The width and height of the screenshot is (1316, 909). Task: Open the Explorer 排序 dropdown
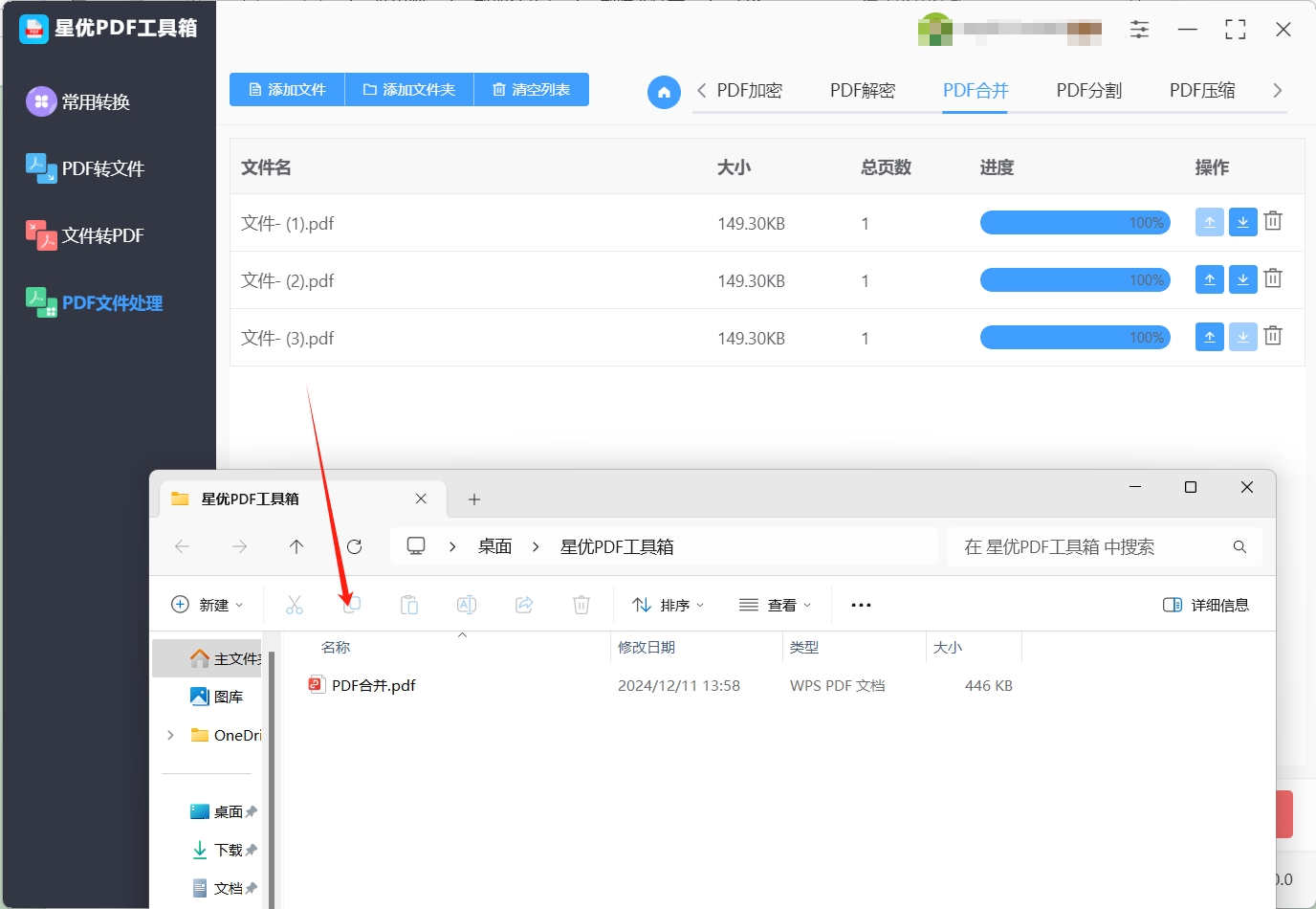point(669,605)
